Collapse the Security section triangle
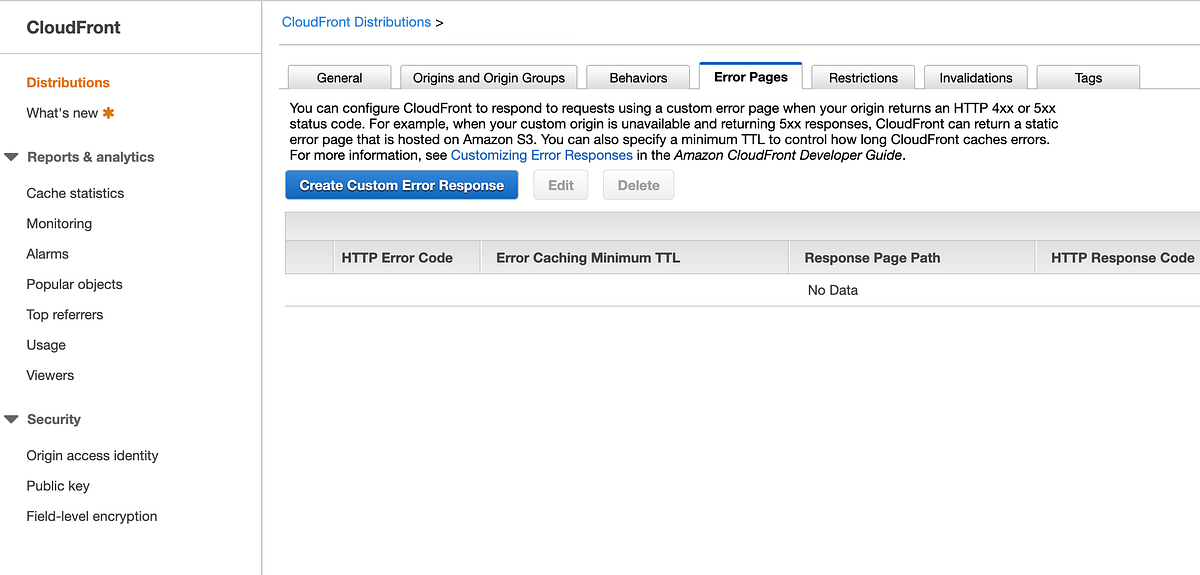Image resolution: width=1200 pixels, height=575 pixels. [12, 419]
